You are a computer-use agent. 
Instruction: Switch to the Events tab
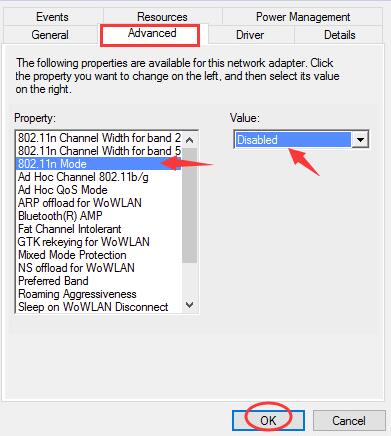52,17
